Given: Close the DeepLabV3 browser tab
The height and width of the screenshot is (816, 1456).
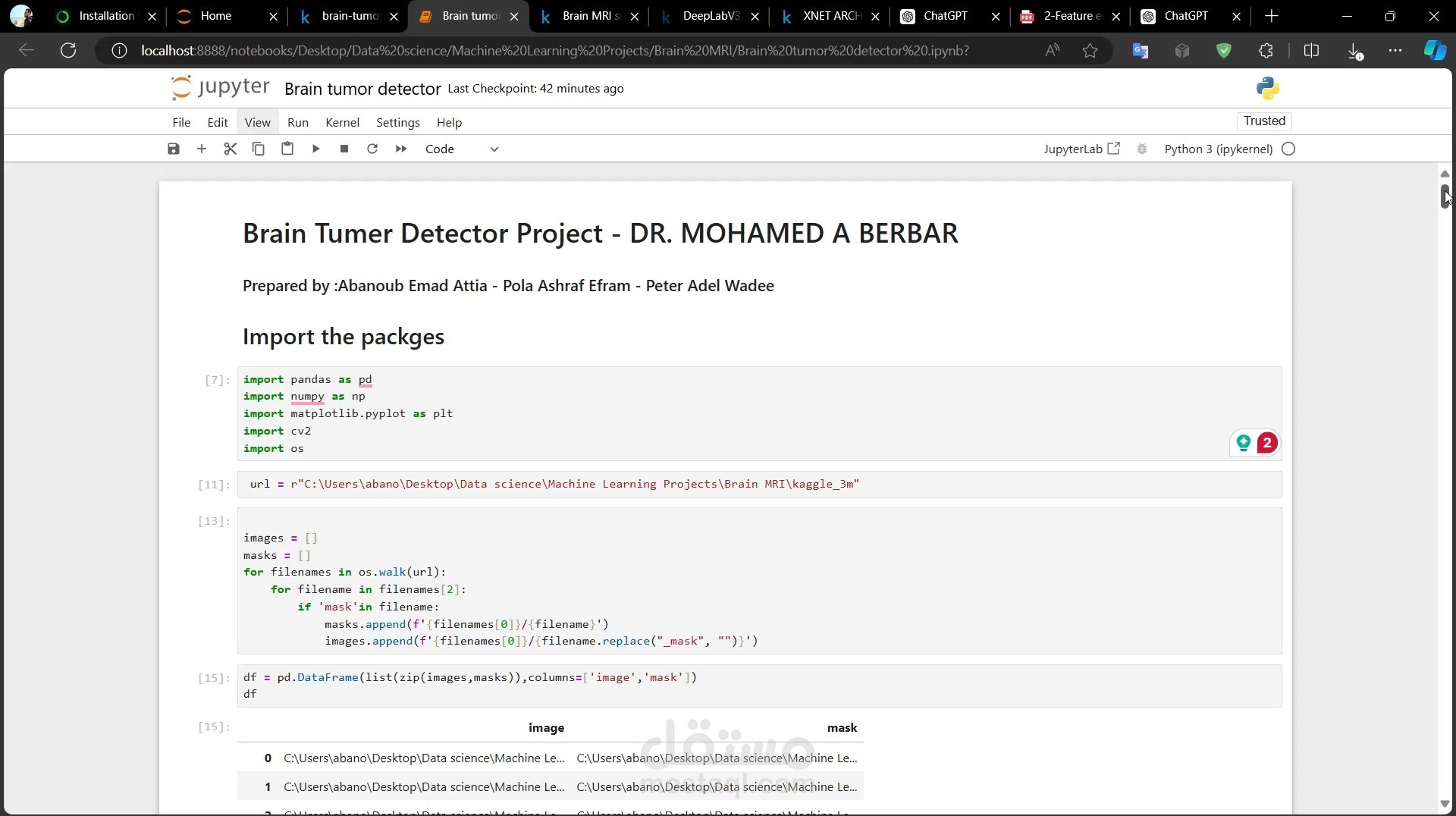Looking at the screenshot, I should pos(755,16).
